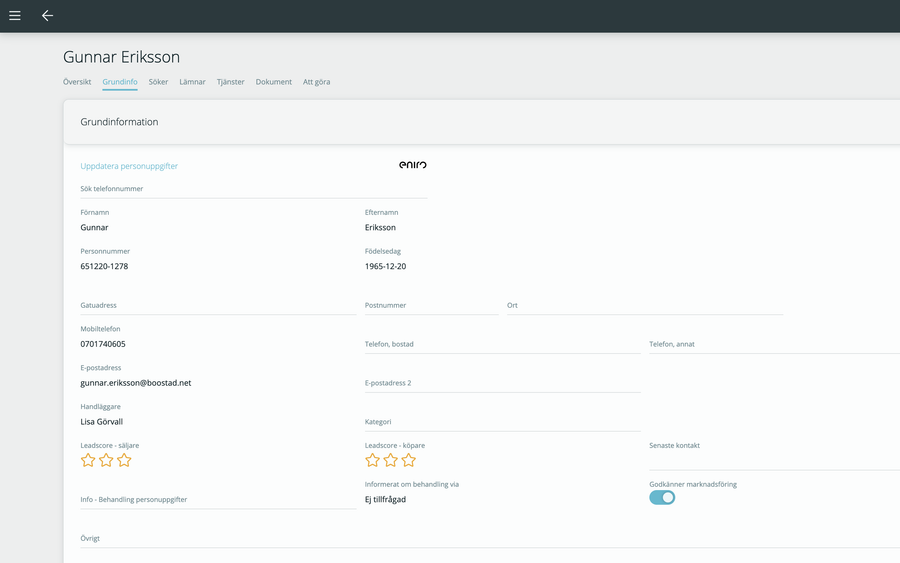This screenshot has width=900, height=563.
Task: Go back with the arrow icon
Action: click(x=48, y=15)
